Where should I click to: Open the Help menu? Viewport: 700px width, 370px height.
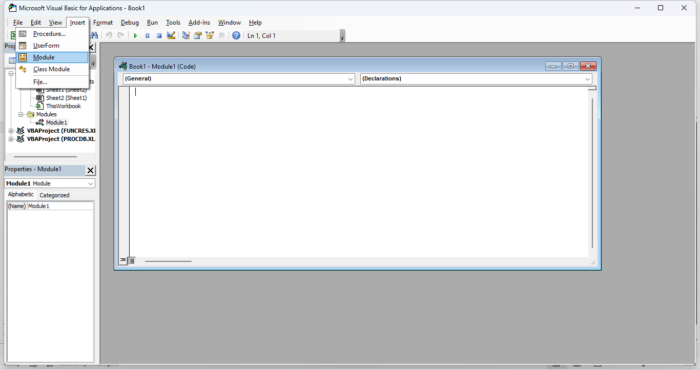255,22
